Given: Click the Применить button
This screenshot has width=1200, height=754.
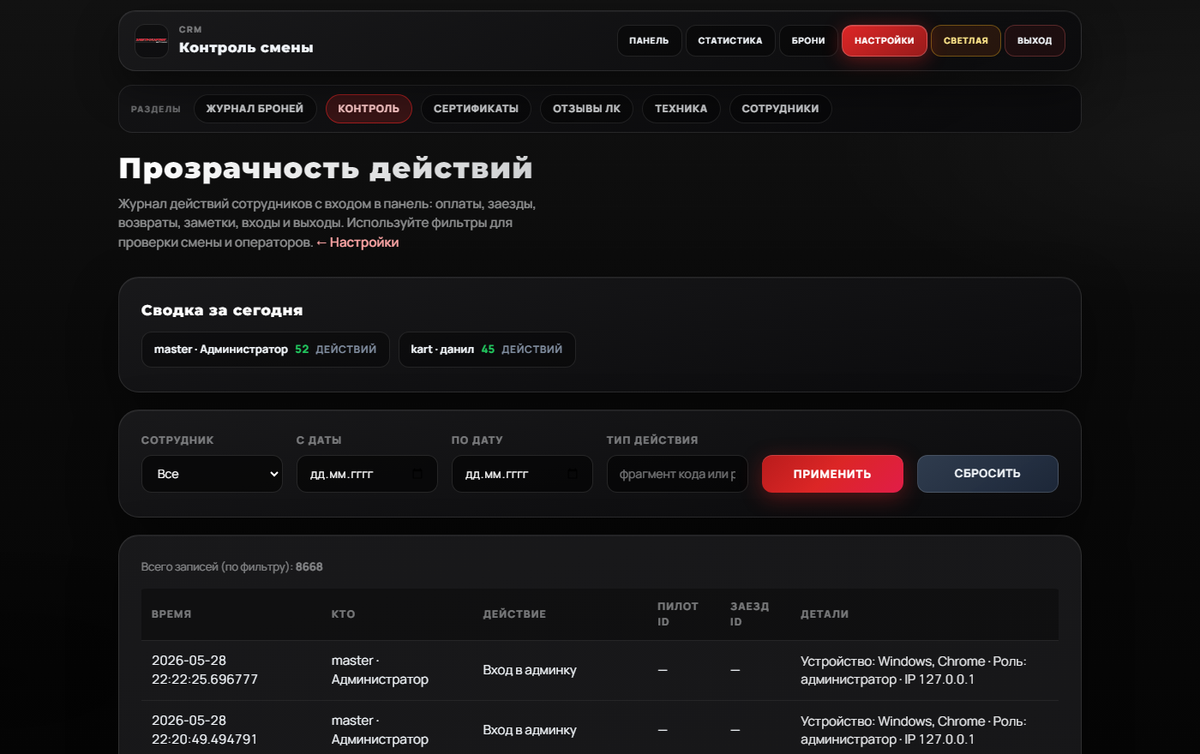Looking at the screenshot, I should 832,474.
